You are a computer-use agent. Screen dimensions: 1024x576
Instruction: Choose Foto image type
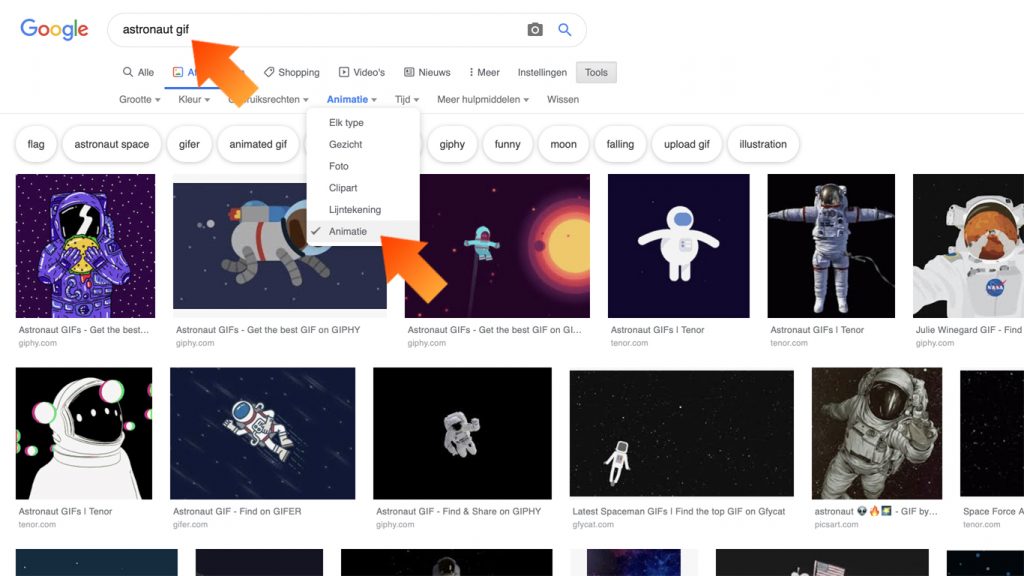(363, 166)
